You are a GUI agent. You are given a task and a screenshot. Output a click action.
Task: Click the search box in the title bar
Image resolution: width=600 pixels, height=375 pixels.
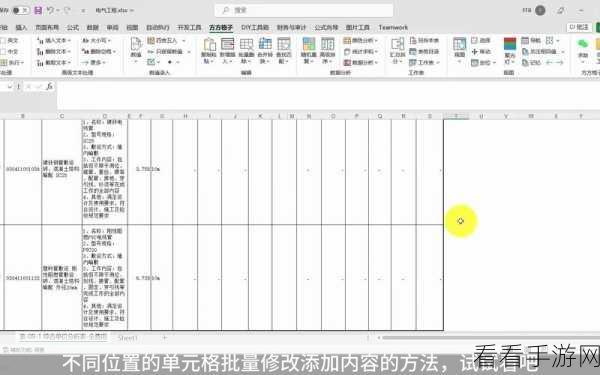coord(304,10)
